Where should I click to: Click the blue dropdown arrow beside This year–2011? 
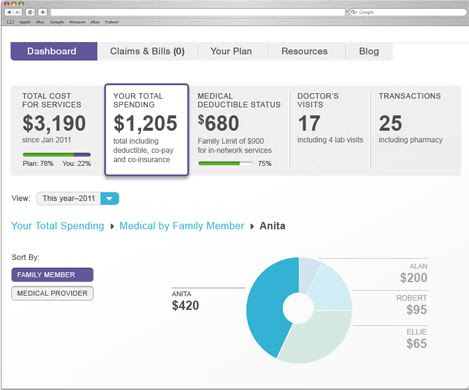click(x=109, y=198)
